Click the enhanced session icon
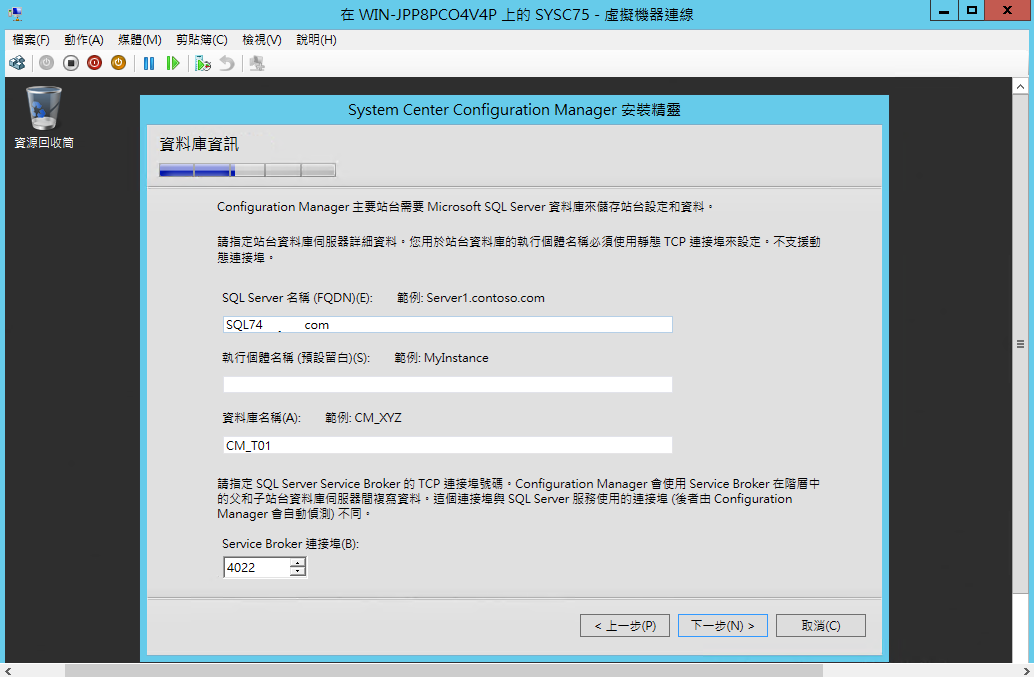The image size is (1034, 677). 257,63
